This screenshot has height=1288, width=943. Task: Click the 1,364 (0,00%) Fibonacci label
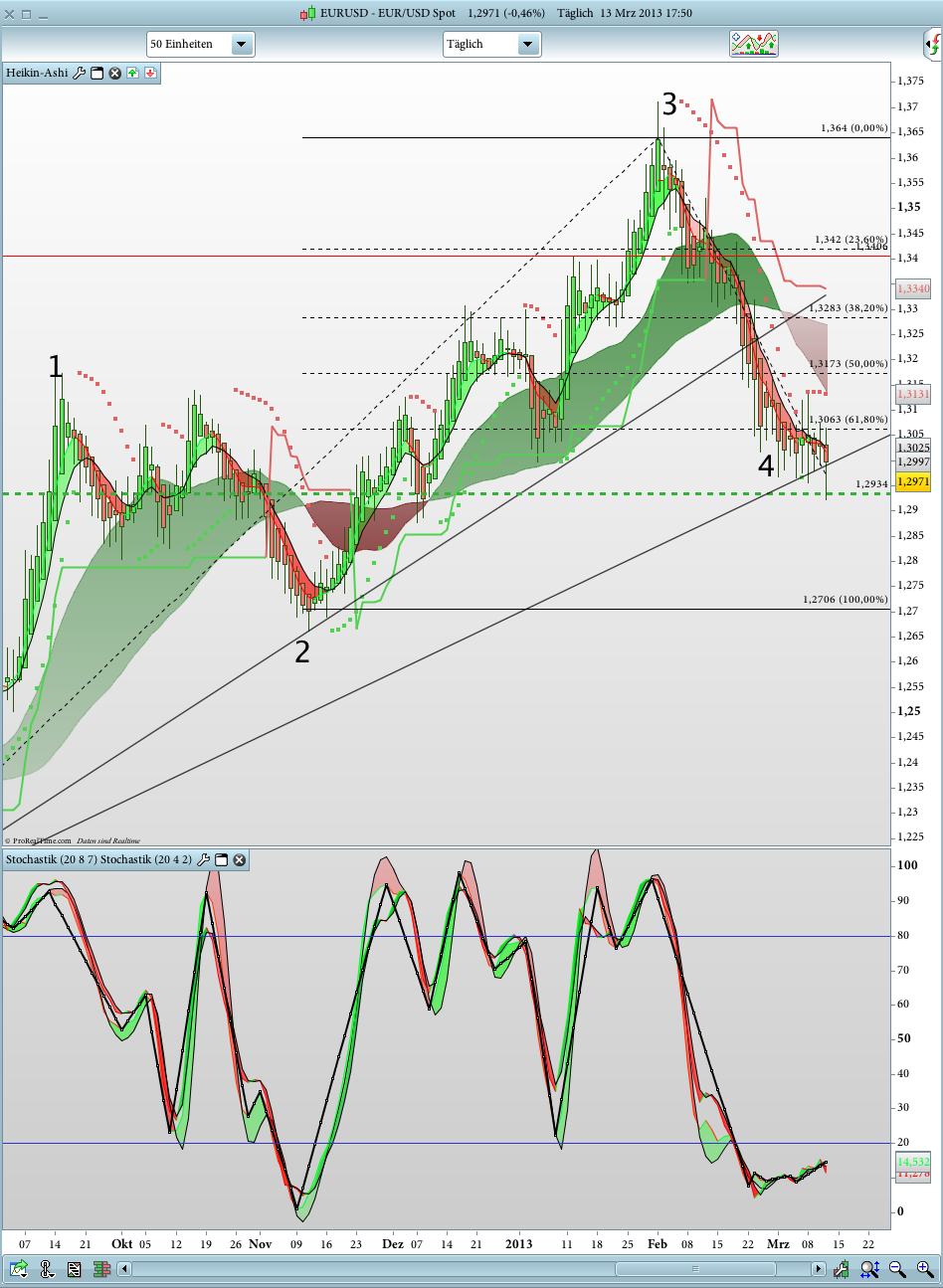coord(853,127)
